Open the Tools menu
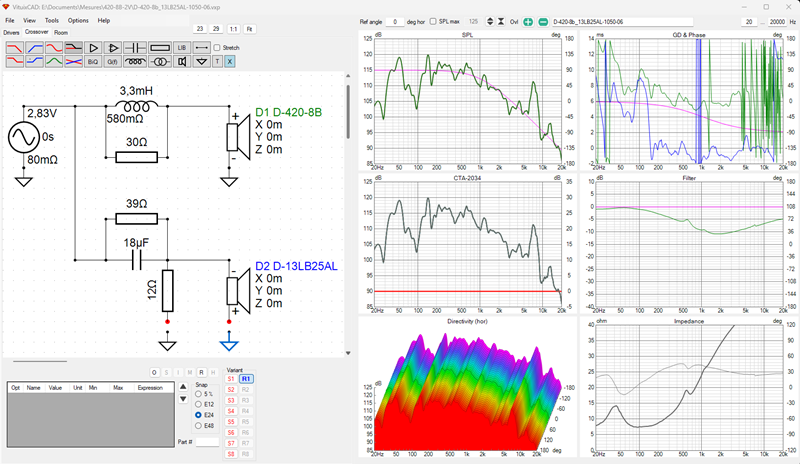The image size is (800, 464). (52, 20)
